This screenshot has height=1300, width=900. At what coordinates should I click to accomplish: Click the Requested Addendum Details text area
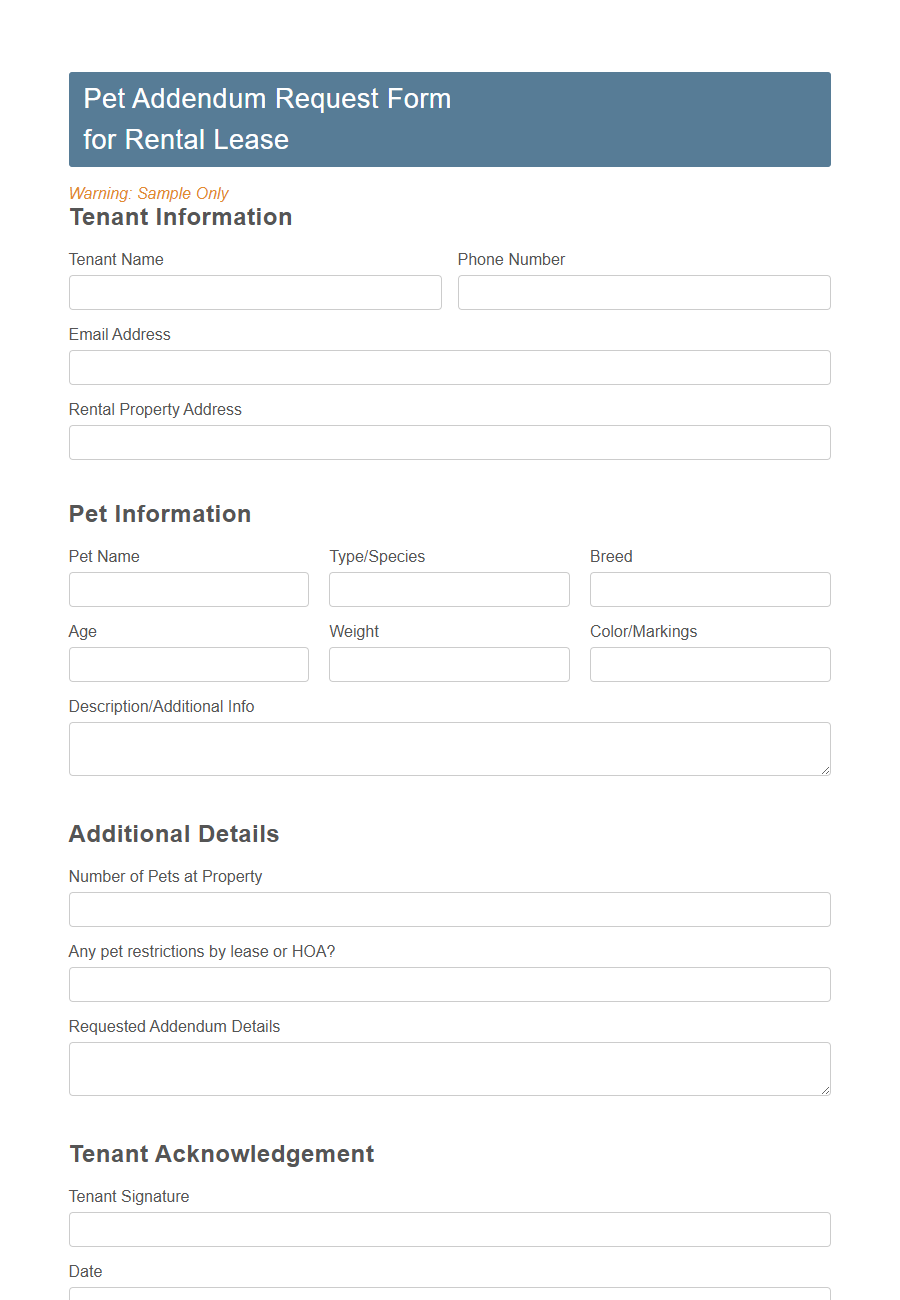point(449,1068)
